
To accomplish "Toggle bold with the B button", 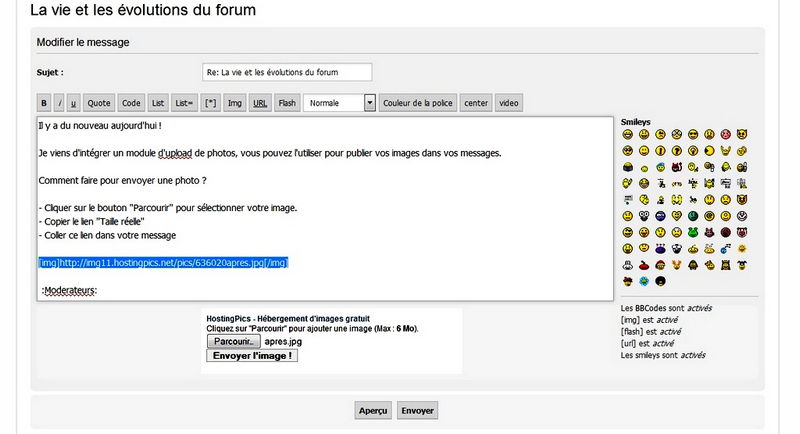I will 44,103.
